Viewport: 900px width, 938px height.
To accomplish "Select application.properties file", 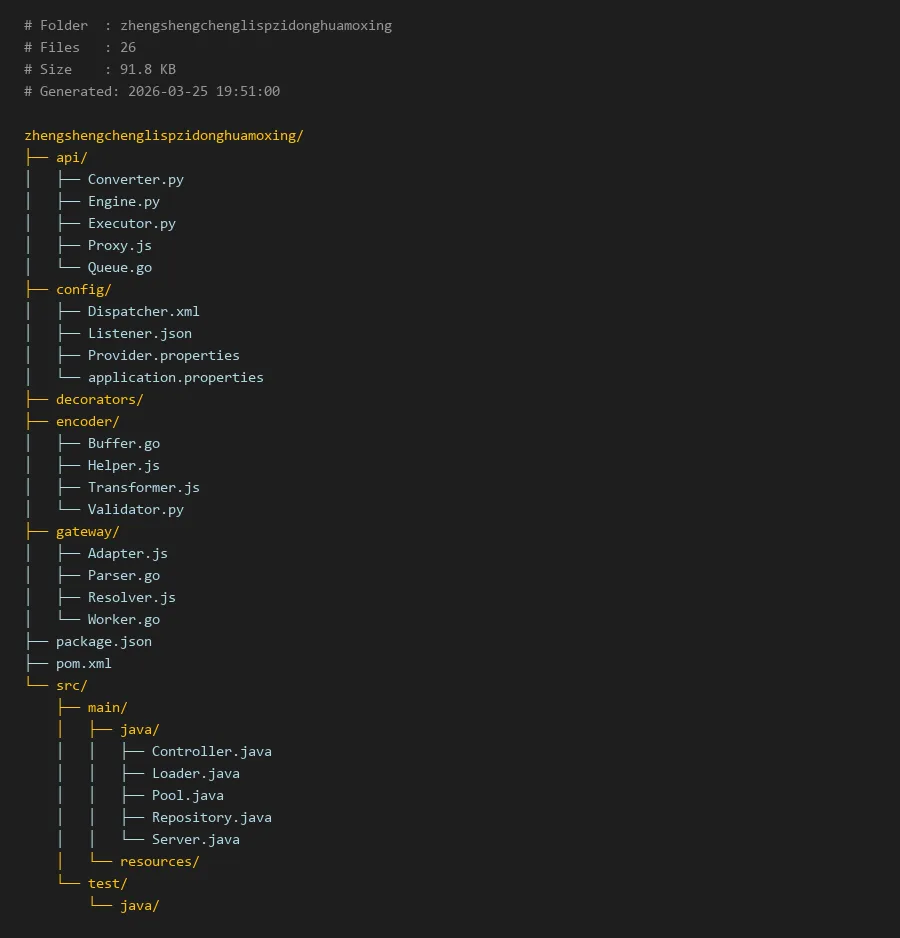I will [175, 377].
